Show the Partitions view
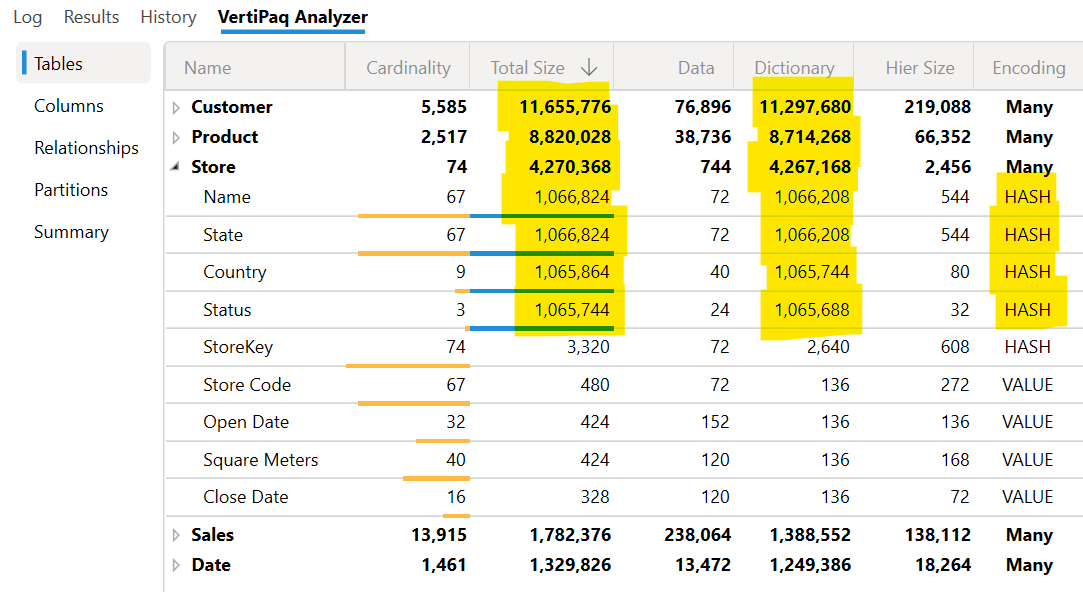Image resolution: width=1083 pixels, height=592 pixels. tap(71, 190)
